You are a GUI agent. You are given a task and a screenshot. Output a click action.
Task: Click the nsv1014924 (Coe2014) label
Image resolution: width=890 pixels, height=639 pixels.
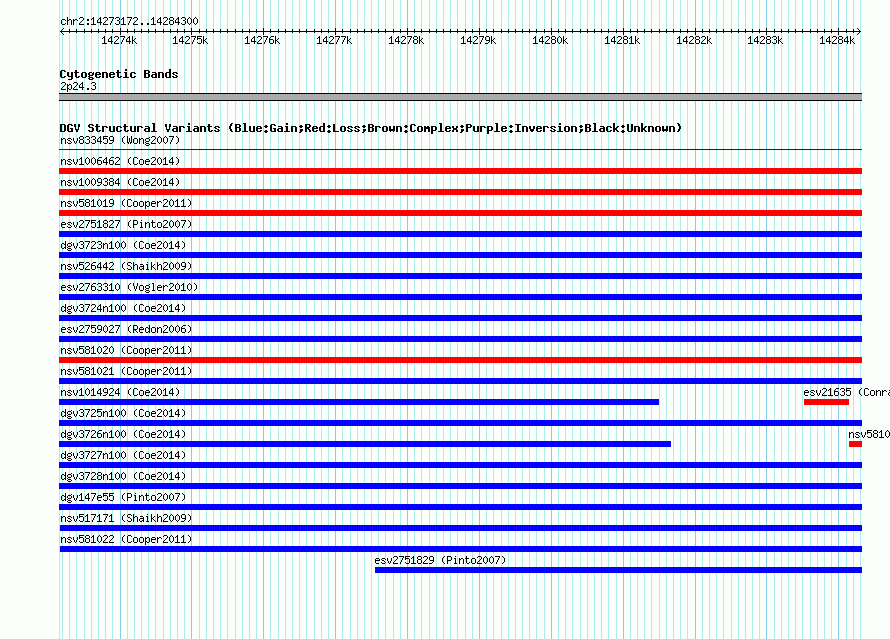click(120, 392)
